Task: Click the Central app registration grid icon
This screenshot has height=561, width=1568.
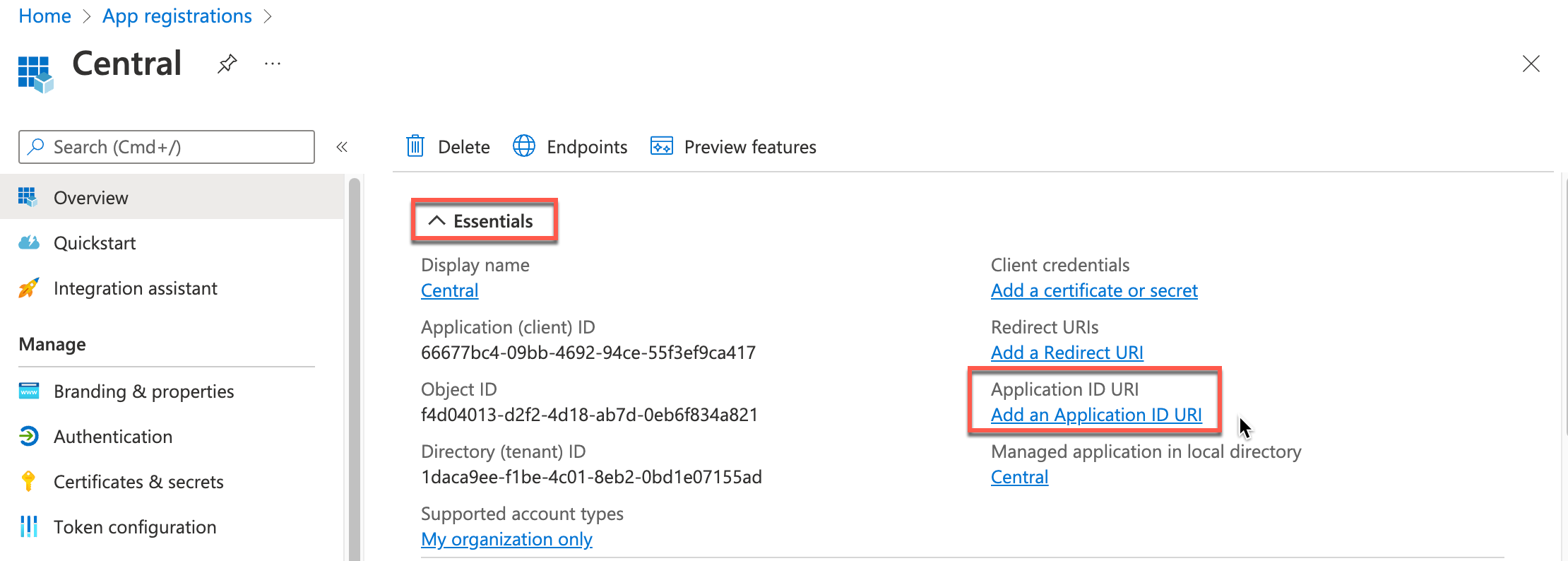Action: (x=35, y=73)
